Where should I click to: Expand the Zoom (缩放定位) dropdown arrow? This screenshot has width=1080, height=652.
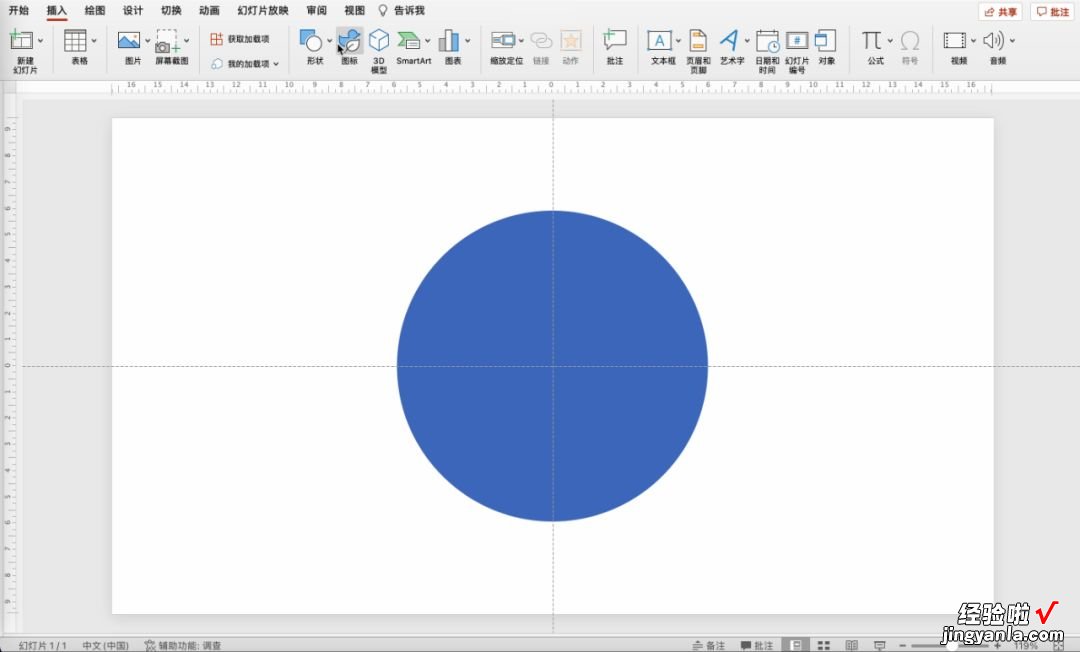(521, 41)
